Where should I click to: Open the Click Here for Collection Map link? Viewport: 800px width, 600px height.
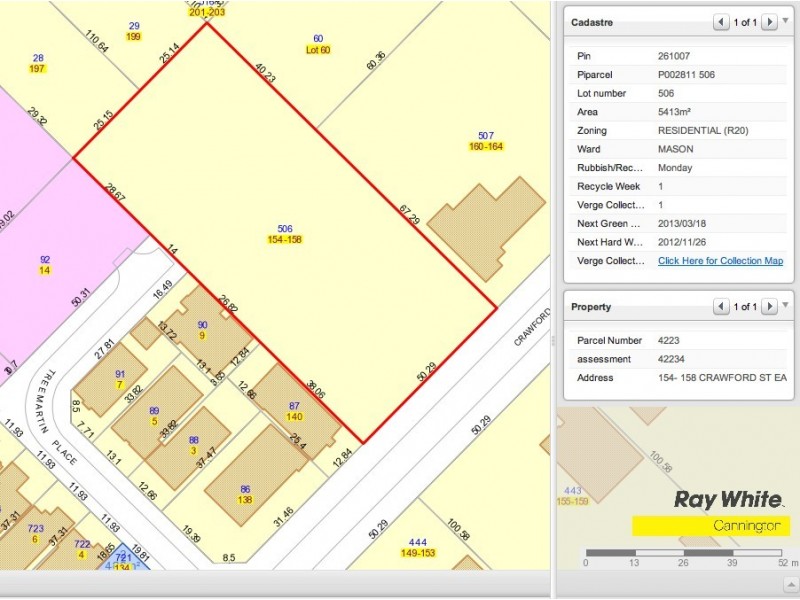[x=720, y=261]
